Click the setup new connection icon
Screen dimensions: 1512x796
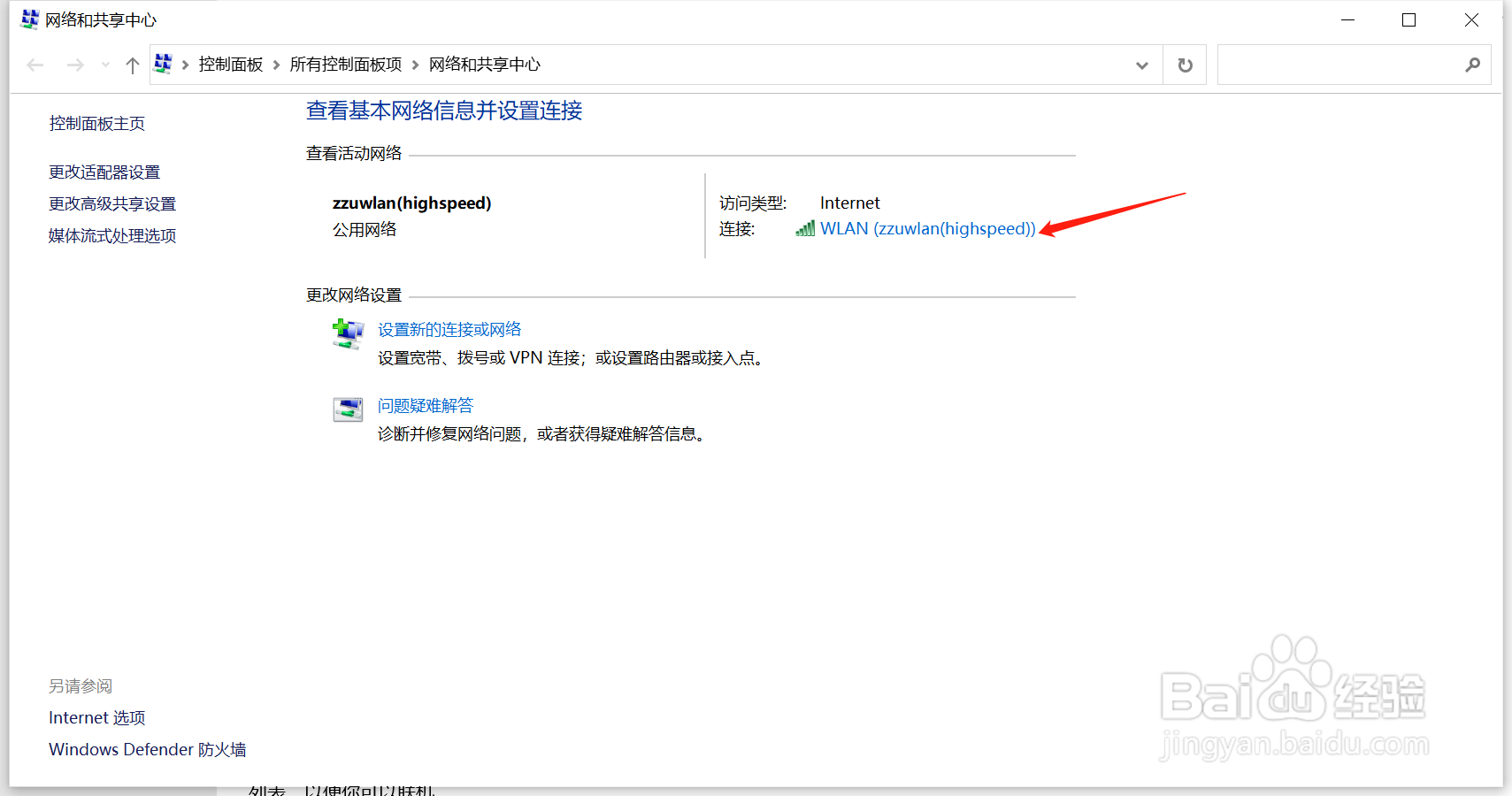pyautogui.click(x=348, y=333)
